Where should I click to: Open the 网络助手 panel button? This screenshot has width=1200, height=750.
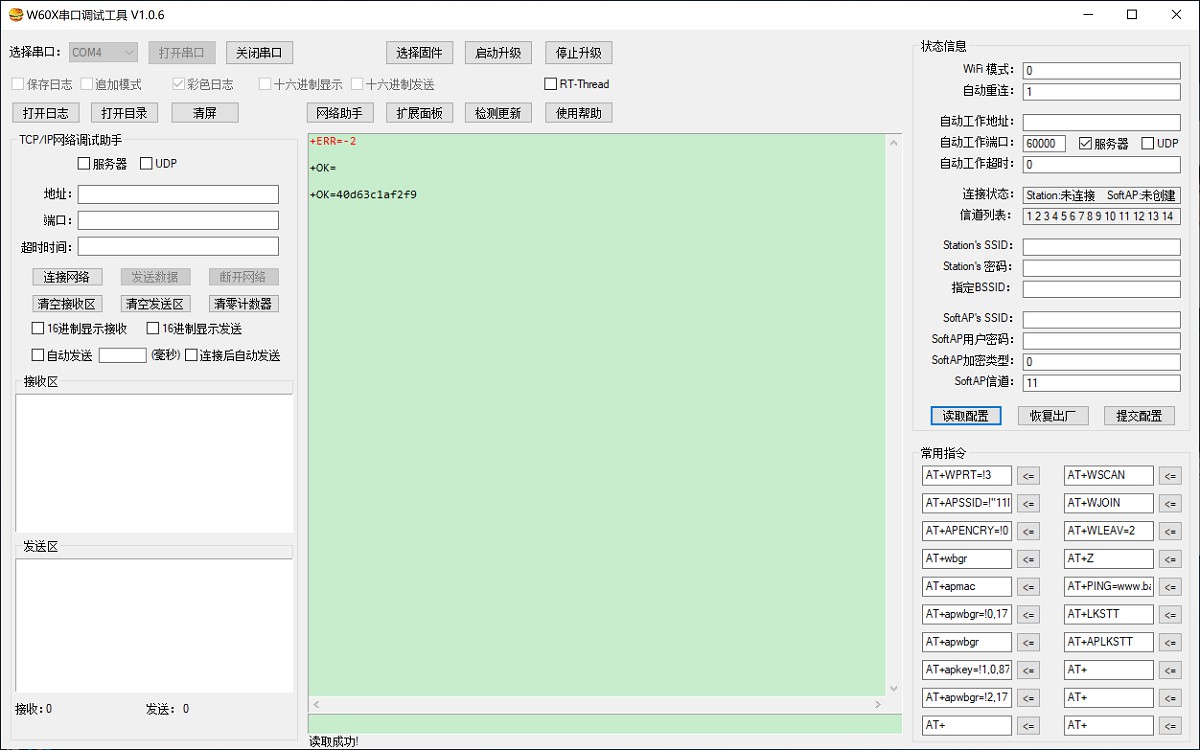(339, 113)
